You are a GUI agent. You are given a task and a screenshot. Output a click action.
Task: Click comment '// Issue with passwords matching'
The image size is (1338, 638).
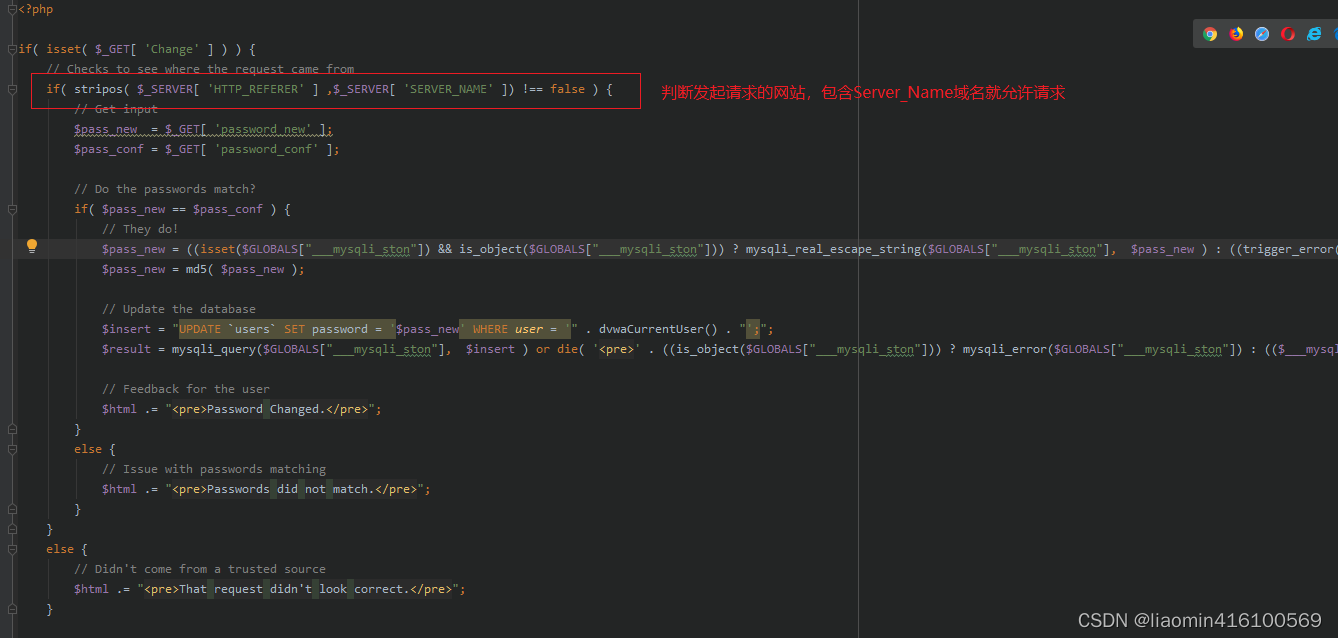point(214,469)
